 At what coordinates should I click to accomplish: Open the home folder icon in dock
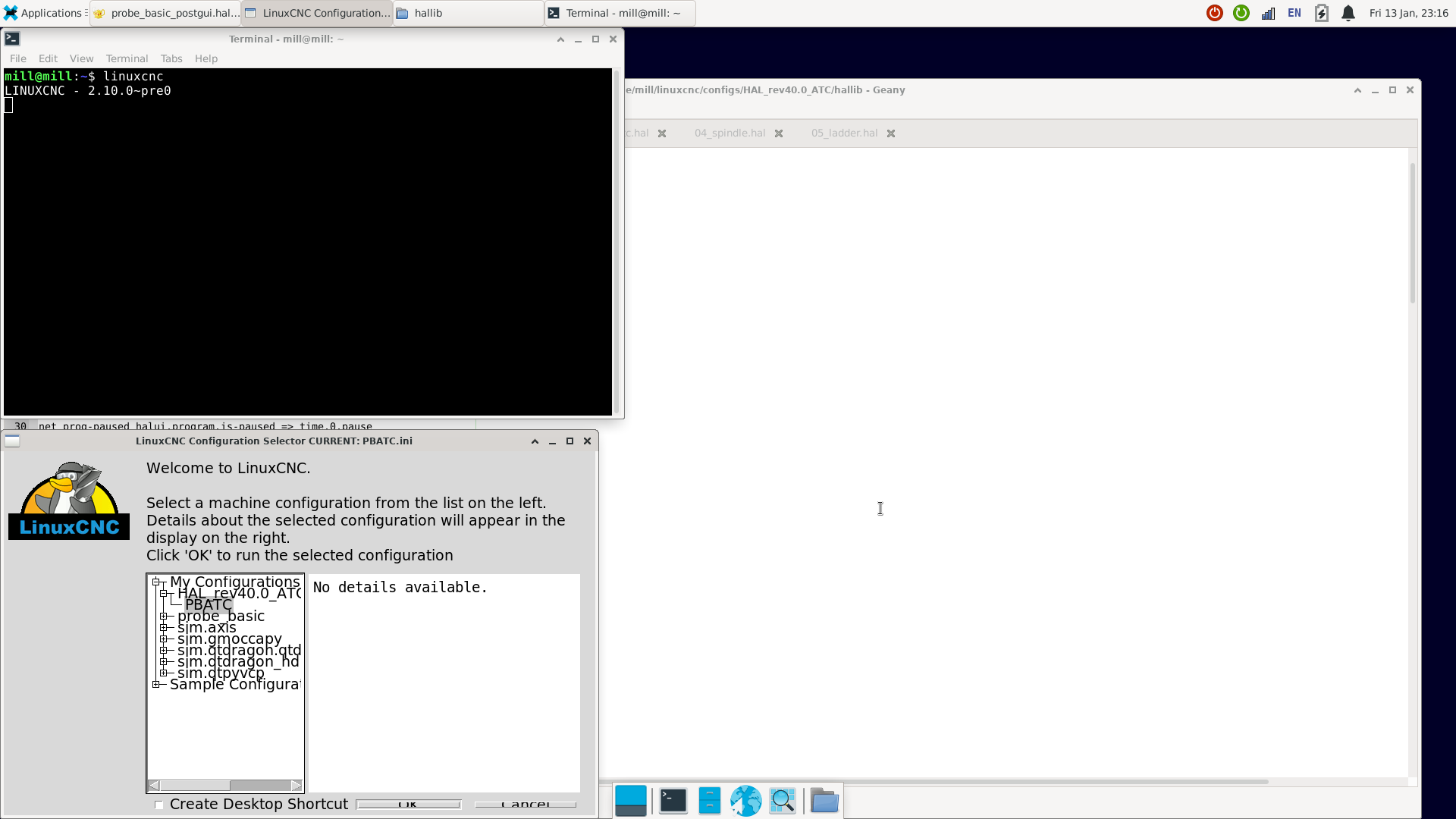(824, 801)
